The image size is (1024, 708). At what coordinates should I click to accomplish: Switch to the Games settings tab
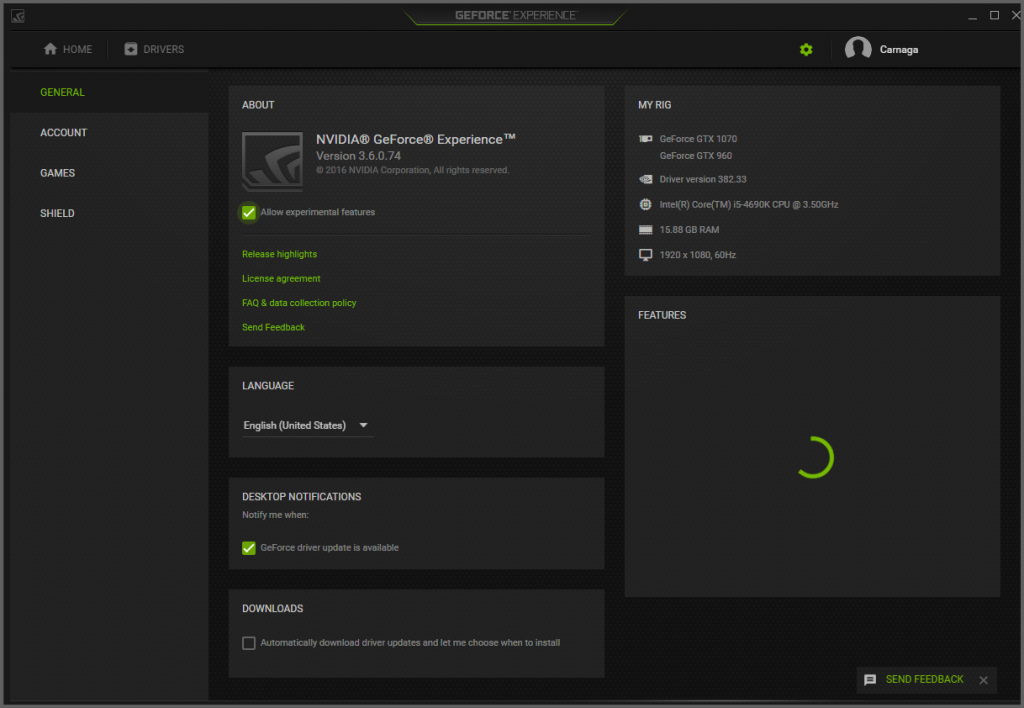(57, 173)
